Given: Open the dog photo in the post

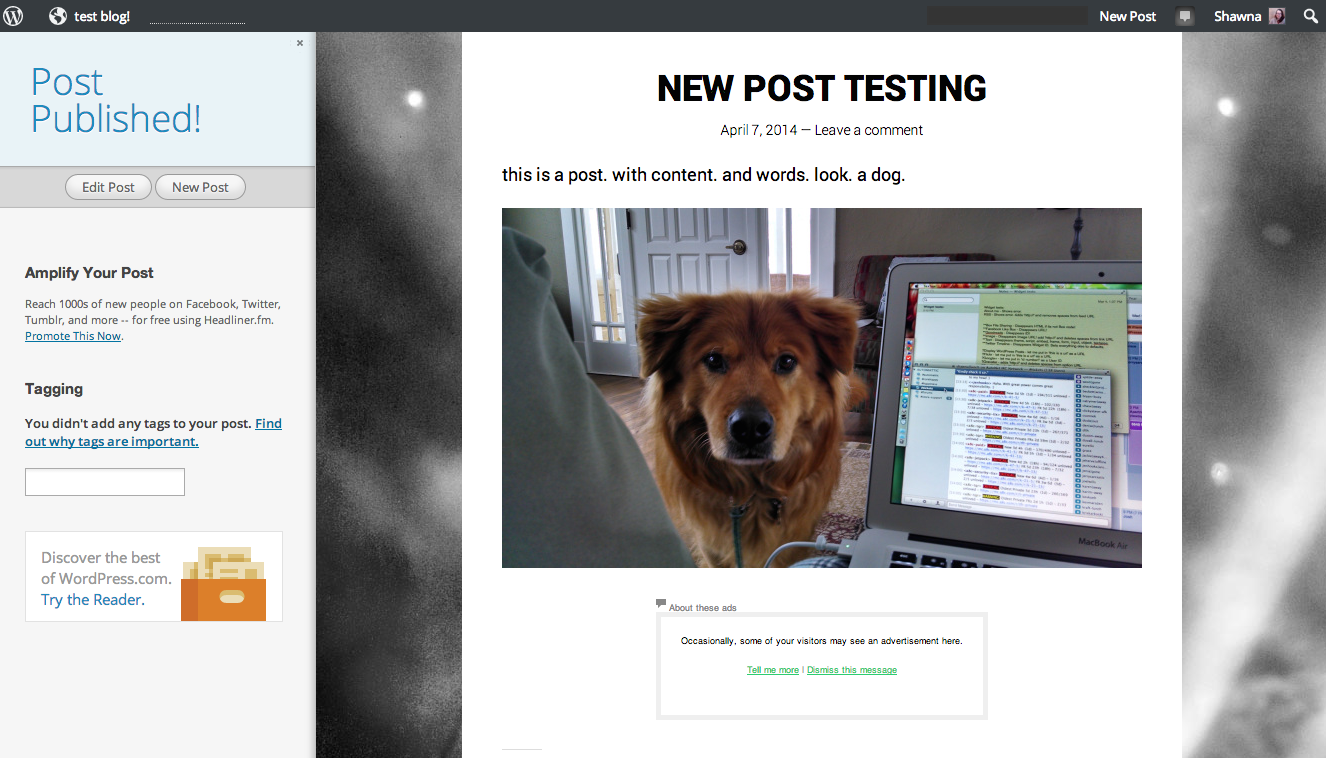Looking at the screenshot, I should [822, 388].
